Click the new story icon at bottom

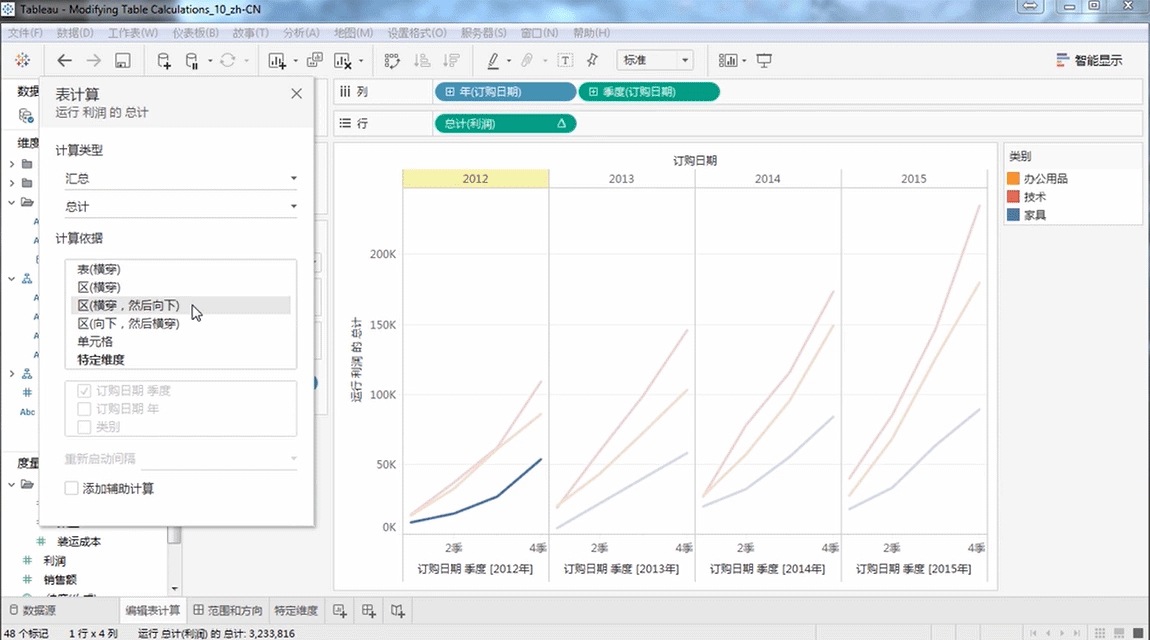(x=398, y=610)
